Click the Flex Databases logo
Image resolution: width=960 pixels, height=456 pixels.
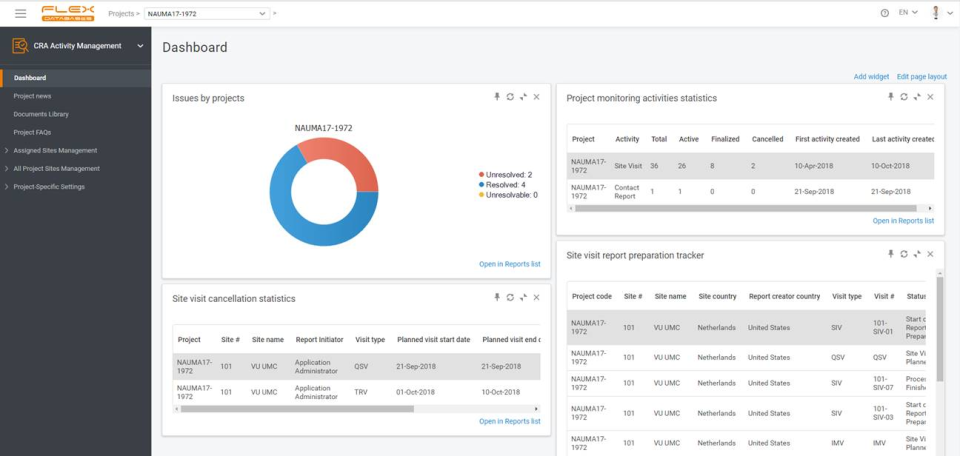coord(68,13)
